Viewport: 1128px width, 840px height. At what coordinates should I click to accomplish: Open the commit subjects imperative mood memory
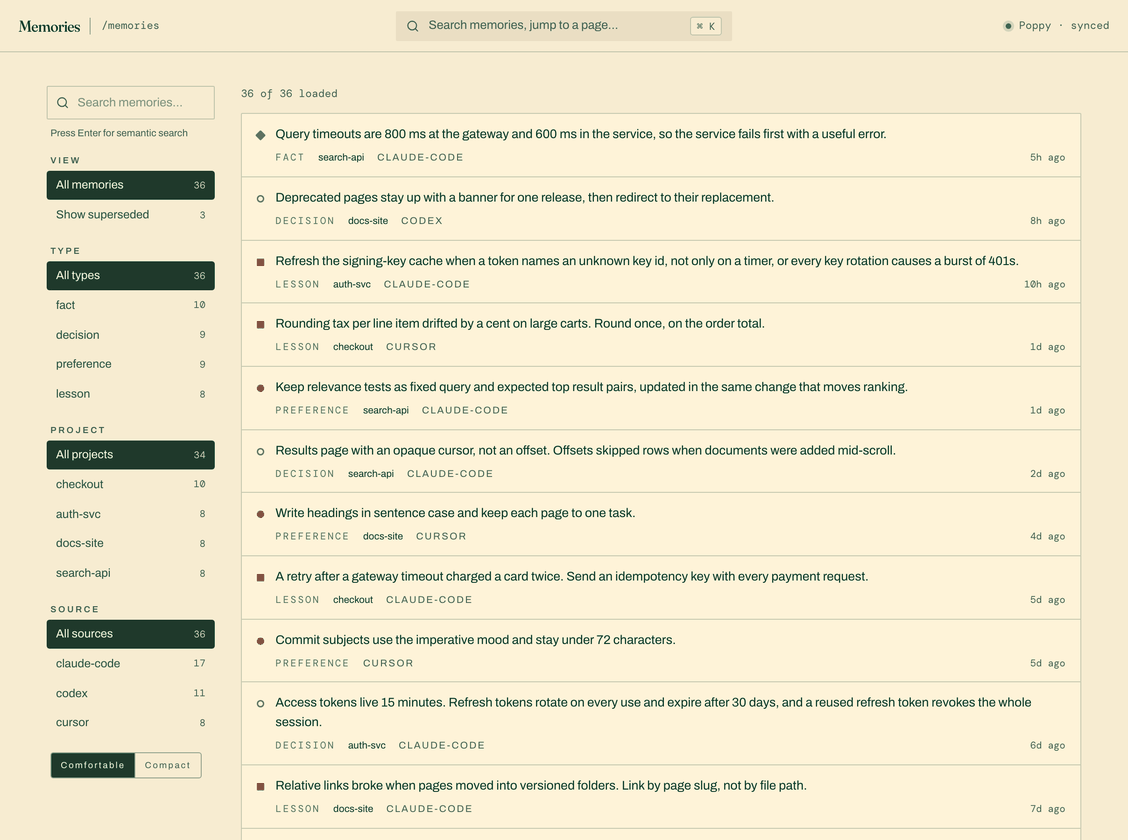coord(660,651)
